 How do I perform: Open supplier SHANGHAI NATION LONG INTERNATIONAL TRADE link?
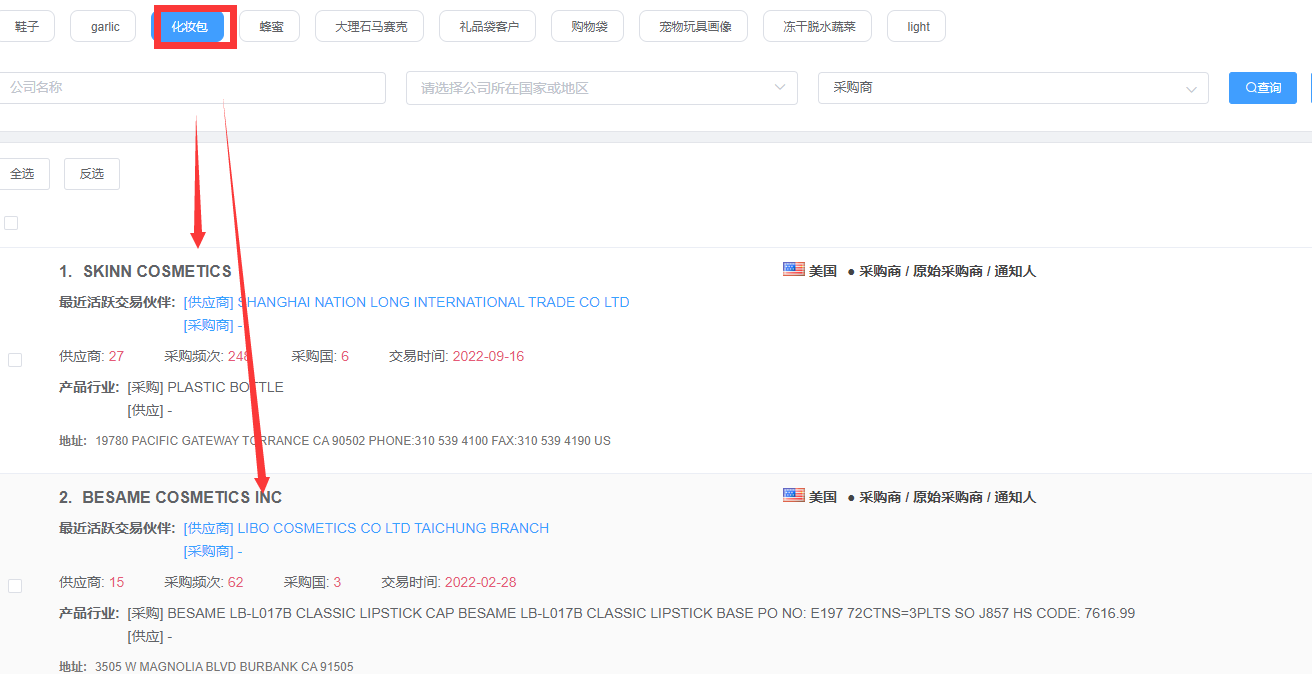(433, 302)
